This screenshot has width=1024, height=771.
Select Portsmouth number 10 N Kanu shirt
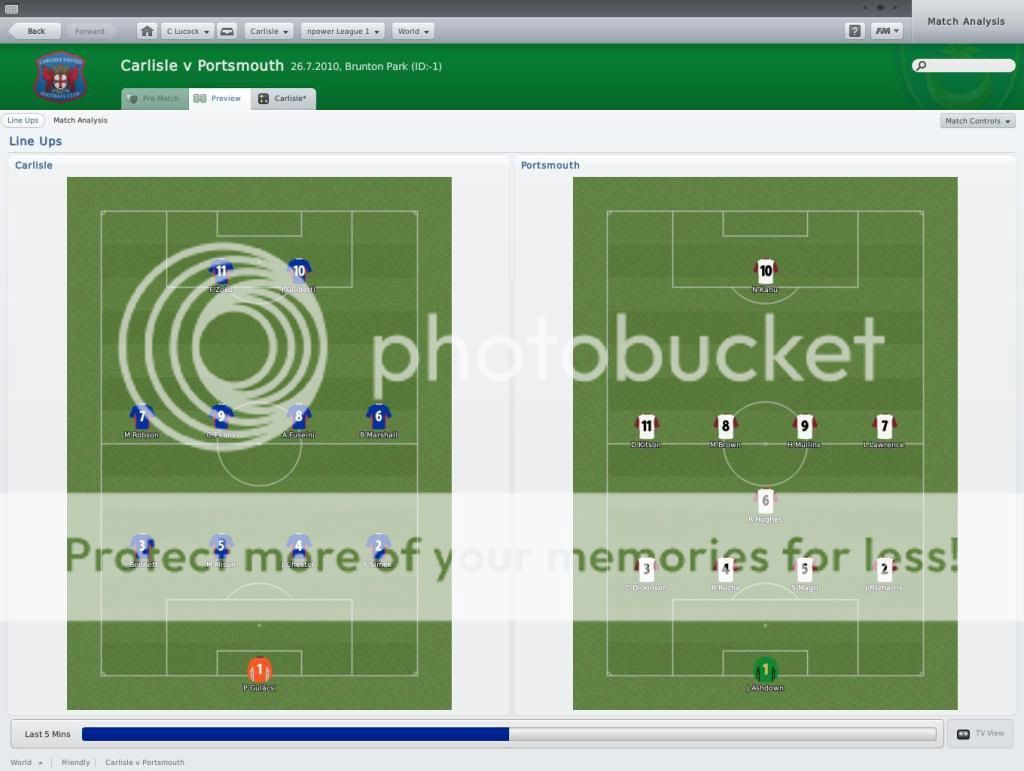click(765, 270)
